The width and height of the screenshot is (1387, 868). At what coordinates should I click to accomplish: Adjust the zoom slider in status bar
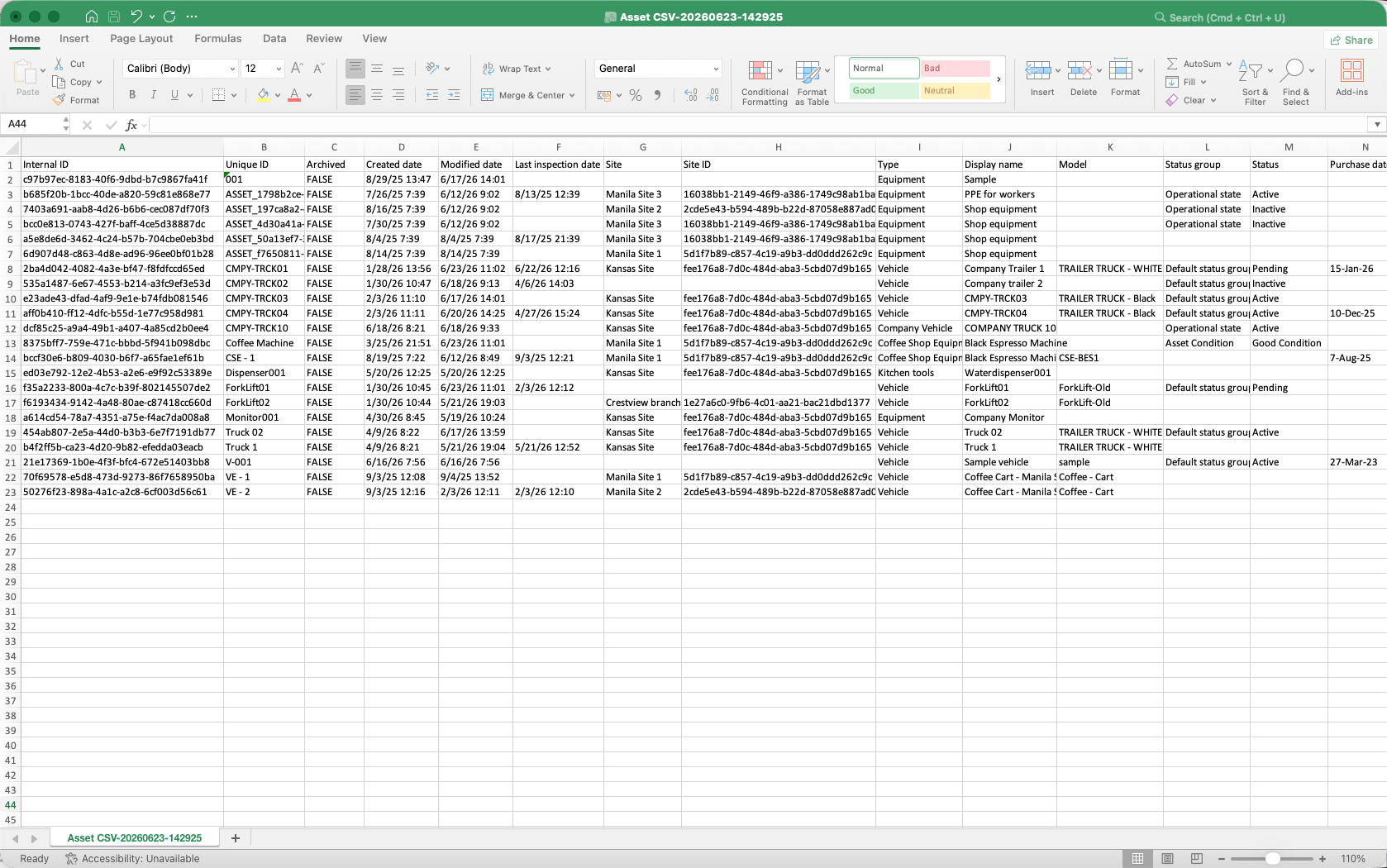(x=1273, y=859)
